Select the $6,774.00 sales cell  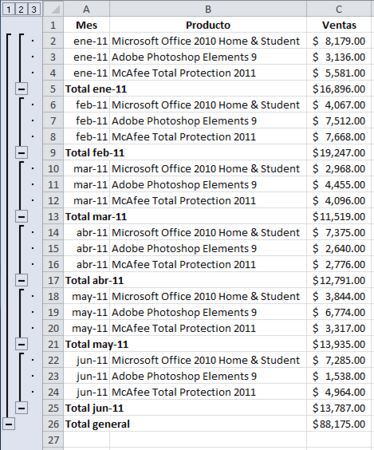[x=339, y=312]
